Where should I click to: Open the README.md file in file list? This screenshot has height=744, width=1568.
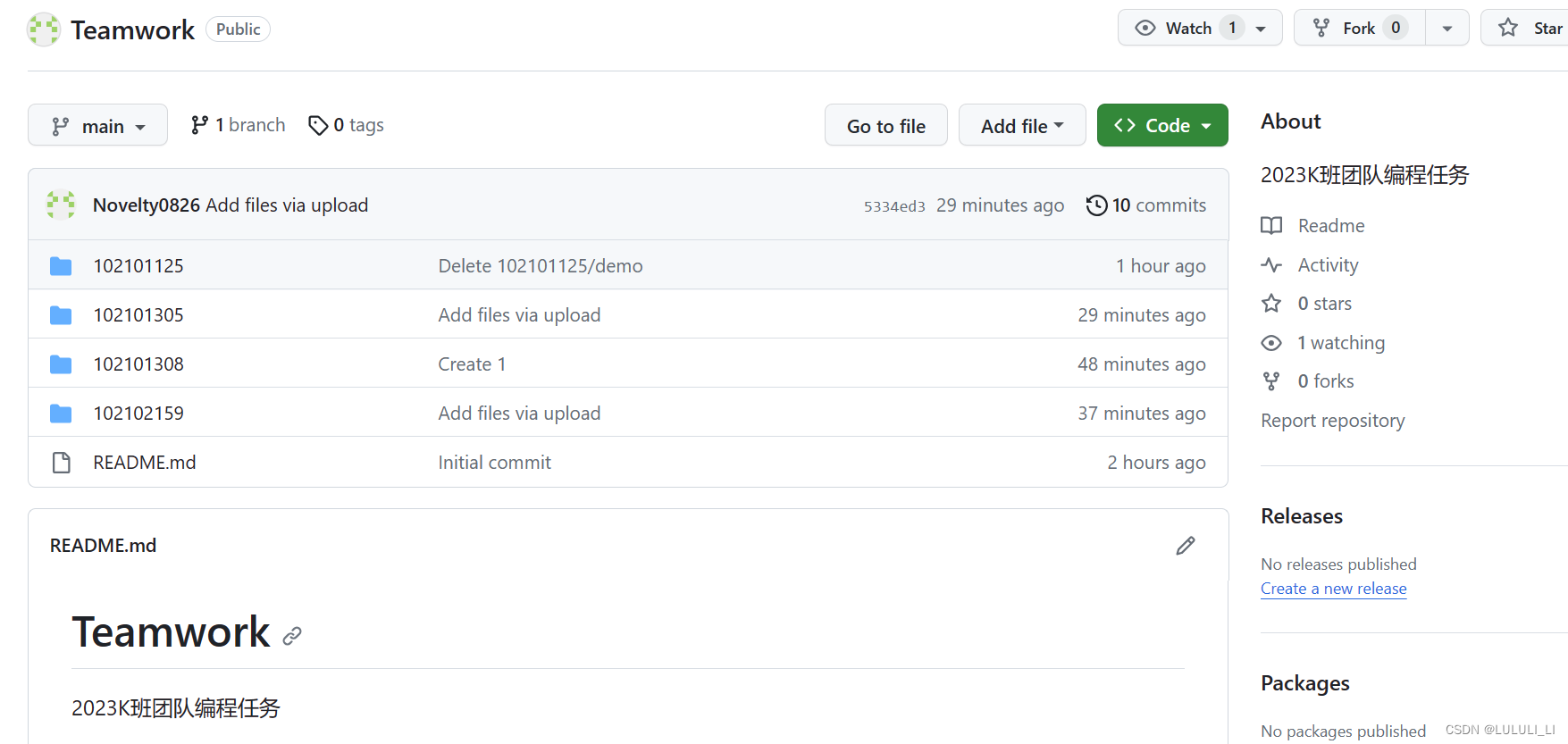pyautogui.click(x=145, y=463)
